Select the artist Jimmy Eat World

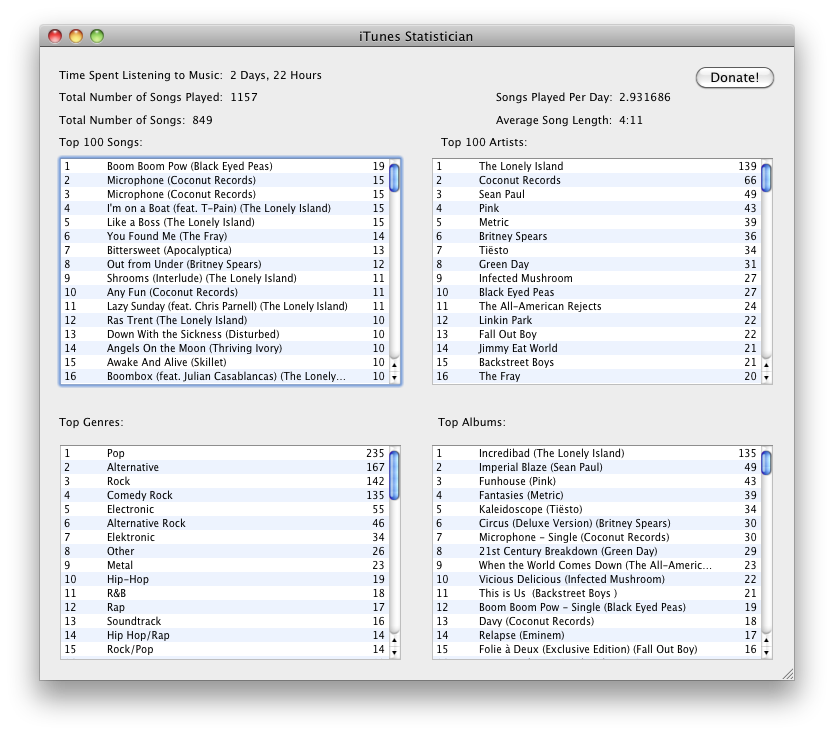(x=597, y=348)
